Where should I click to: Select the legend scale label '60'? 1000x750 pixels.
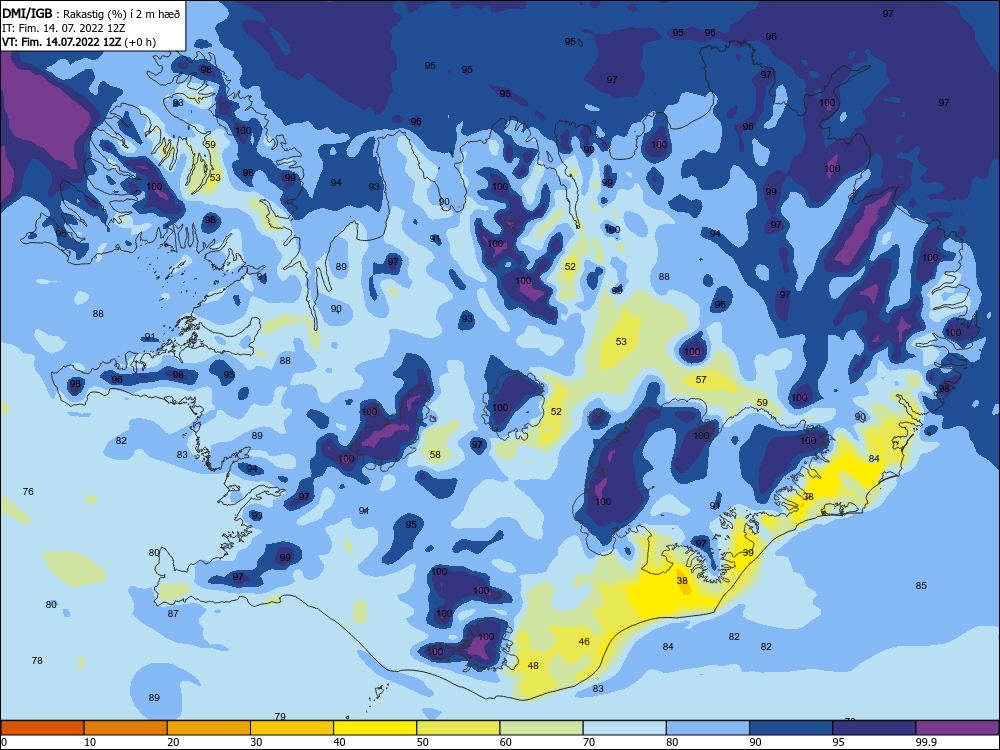506,742
